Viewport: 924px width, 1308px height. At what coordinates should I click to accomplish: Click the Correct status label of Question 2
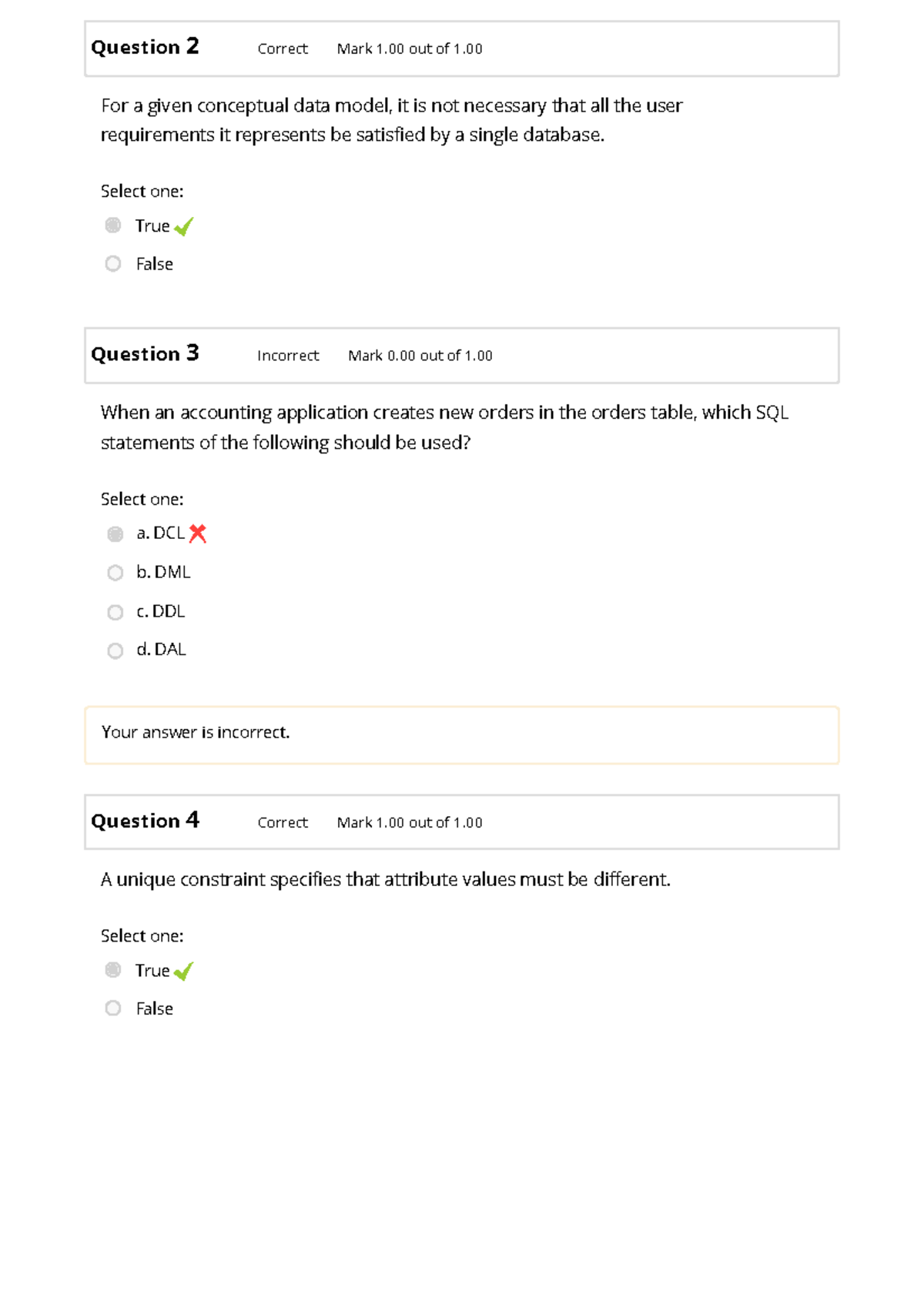pos(283,49)
